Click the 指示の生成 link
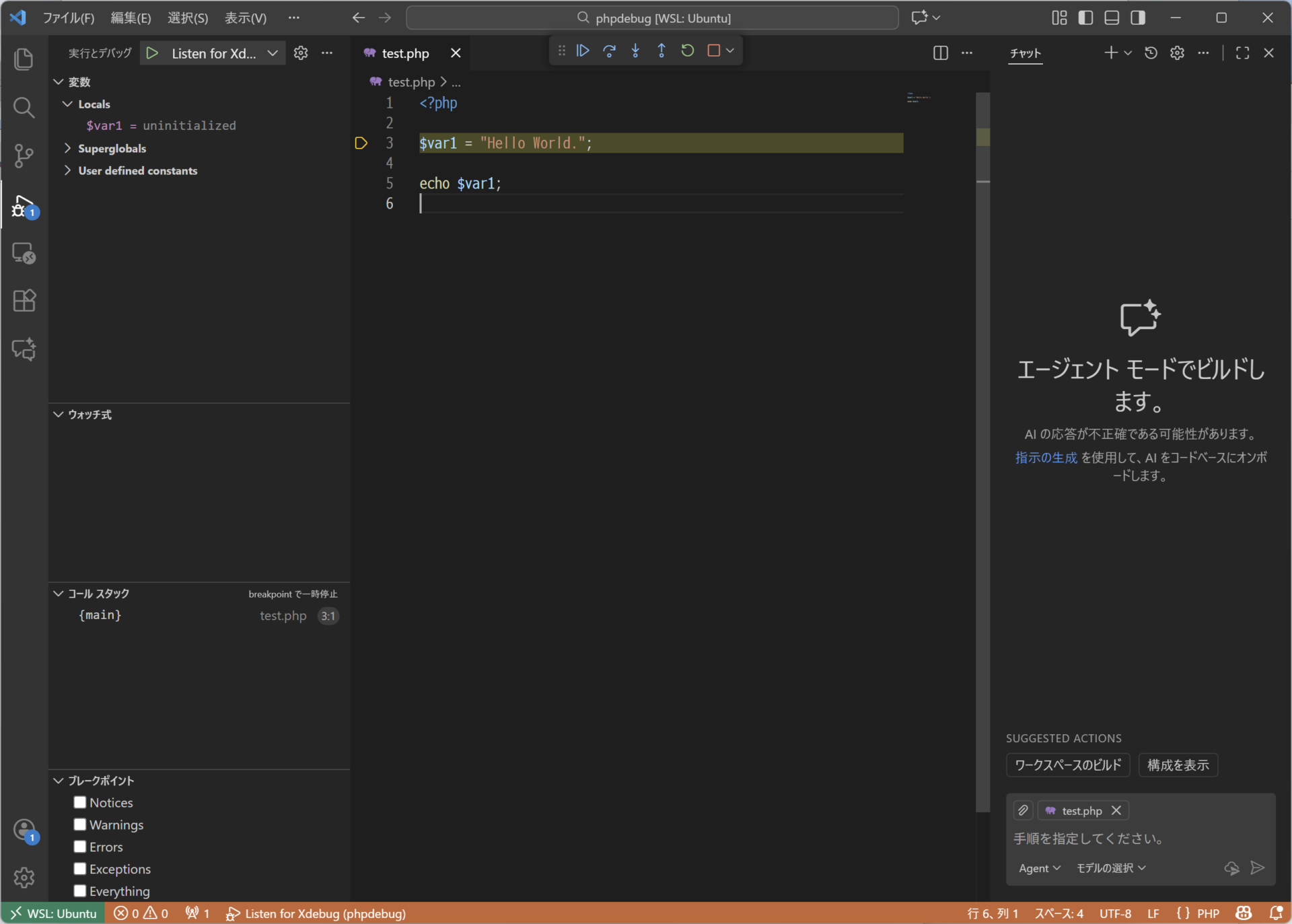1292x924 pixels. (x=1046, y=458)
